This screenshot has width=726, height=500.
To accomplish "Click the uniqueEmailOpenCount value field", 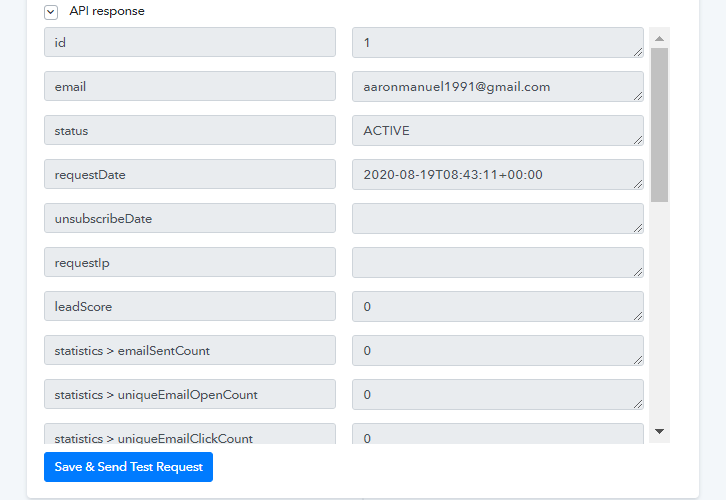I will click(x=498, y=394).
